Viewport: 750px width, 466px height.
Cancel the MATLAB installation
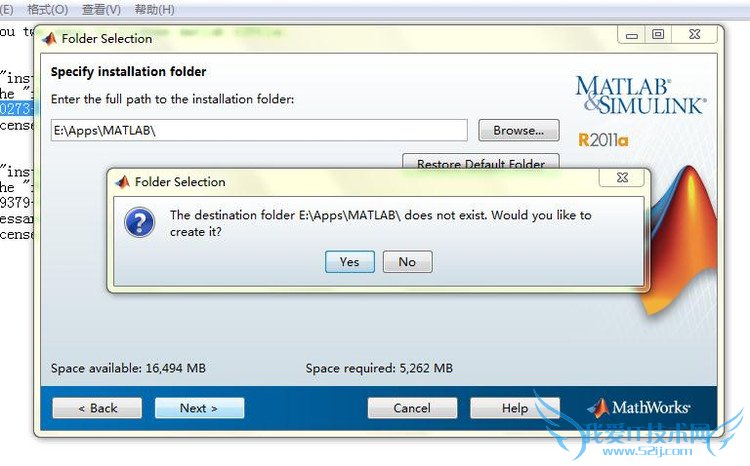pyautogui.click(x=412, y=408)
